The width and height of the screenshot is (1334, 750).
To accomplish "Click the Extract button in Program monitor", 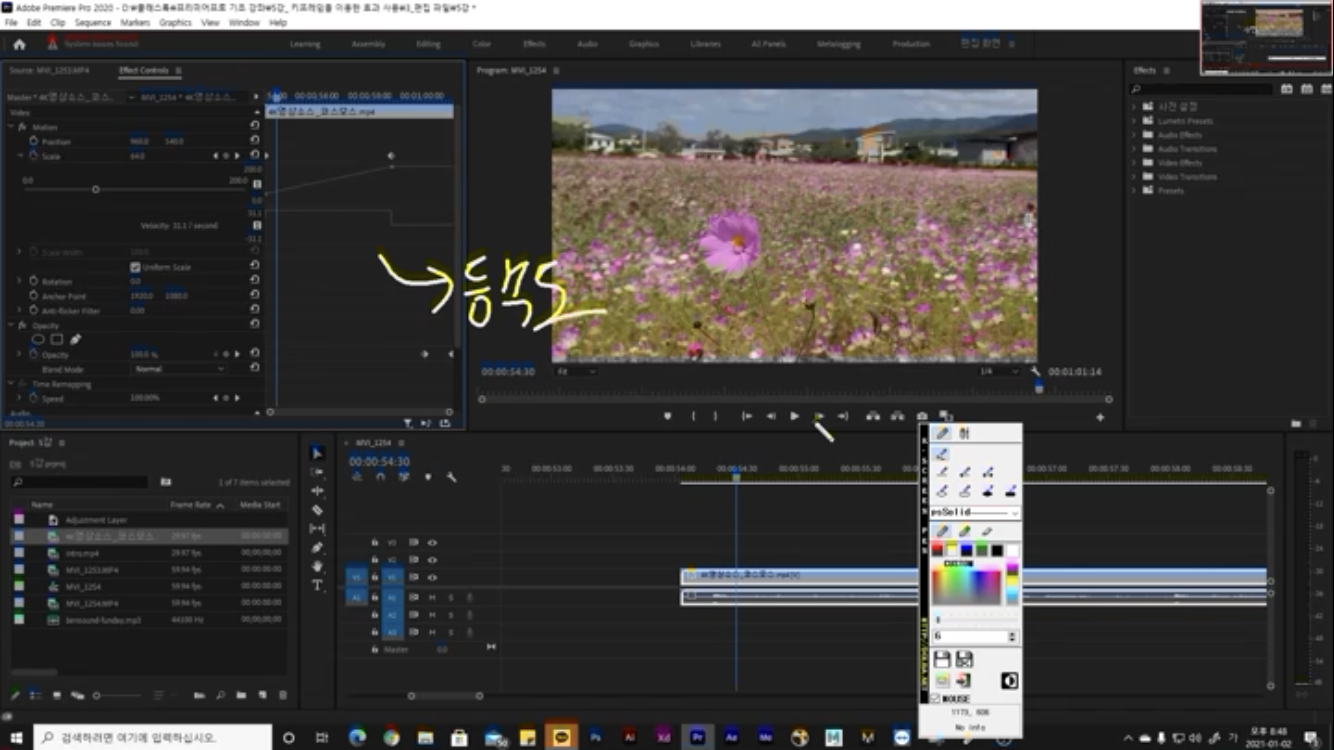I will click(x=897, y=416).
